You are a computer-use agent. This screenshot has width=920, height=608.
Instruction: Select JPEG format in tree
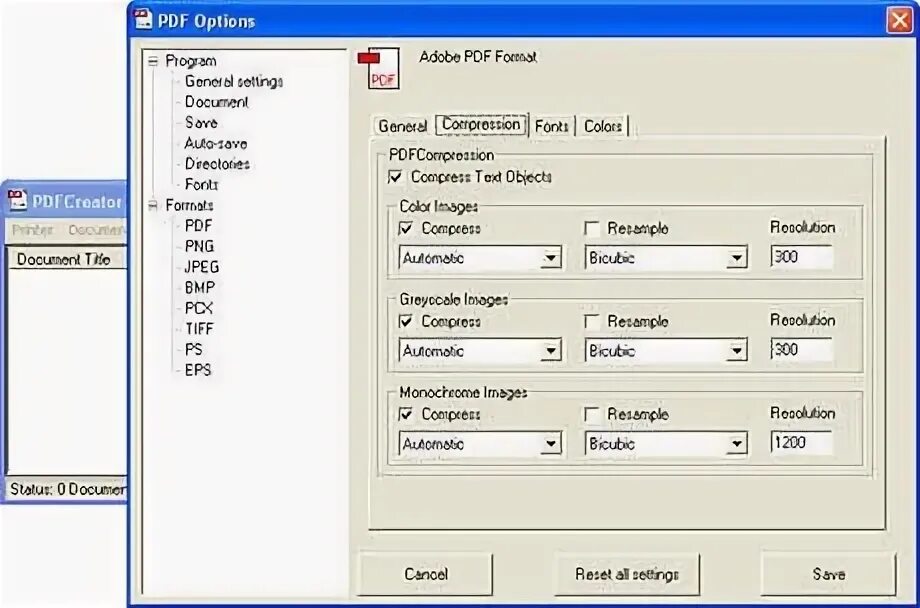[202, 267]
